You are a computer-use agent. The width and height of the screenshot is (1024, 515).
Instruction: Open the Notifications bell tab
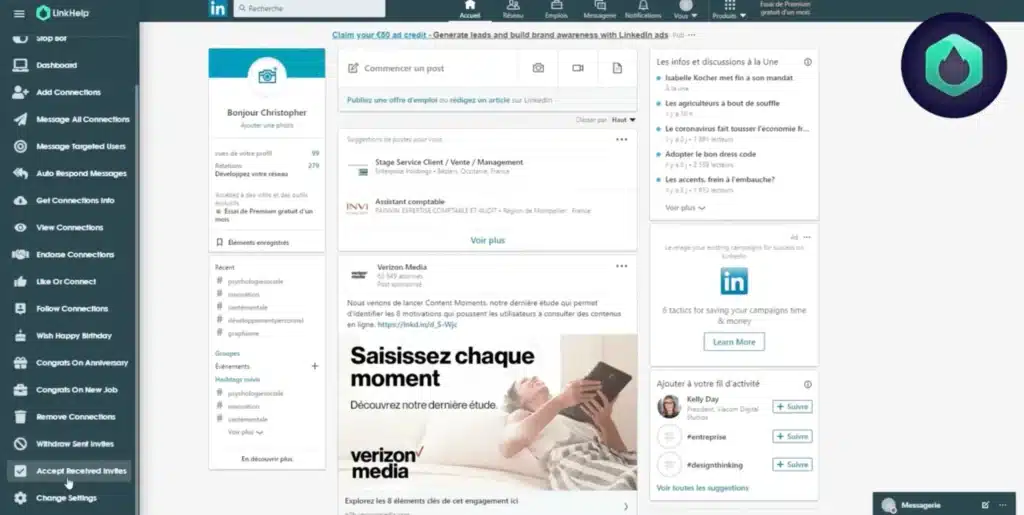pos(643,9)
